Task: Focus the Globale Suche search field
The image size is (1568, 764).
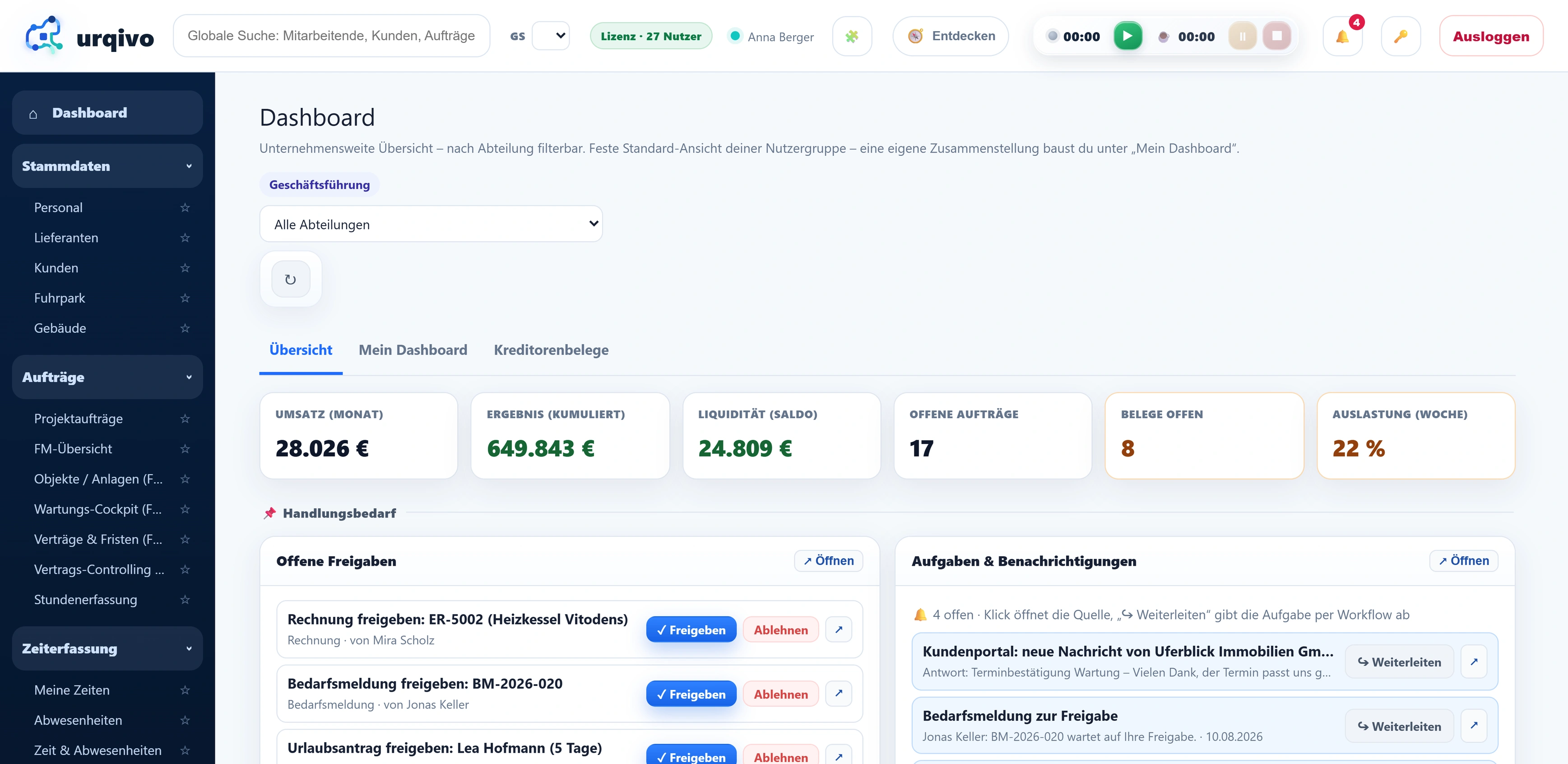Action: click(331, 36)
